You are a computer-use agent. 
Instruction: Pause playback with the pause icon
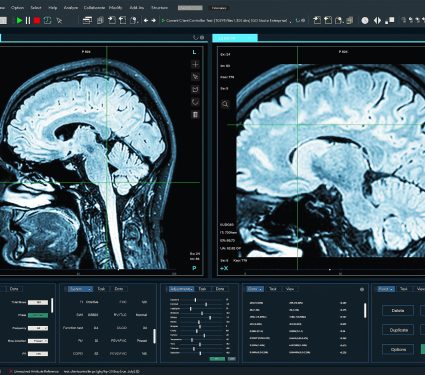coord(28,21)
